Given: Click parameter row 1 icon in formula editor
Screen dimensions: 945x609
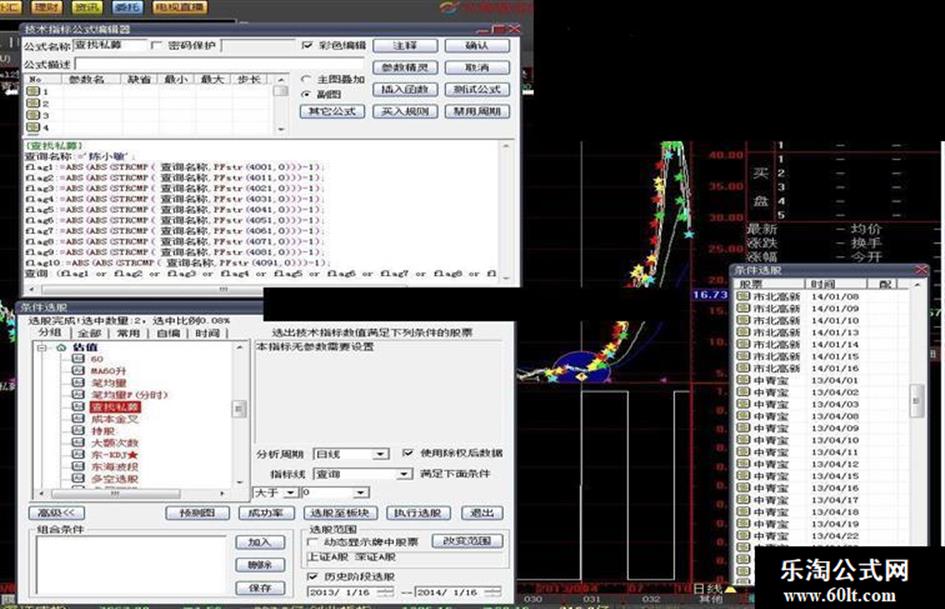Looking at the screenshot, I should (x=33, y=91).
